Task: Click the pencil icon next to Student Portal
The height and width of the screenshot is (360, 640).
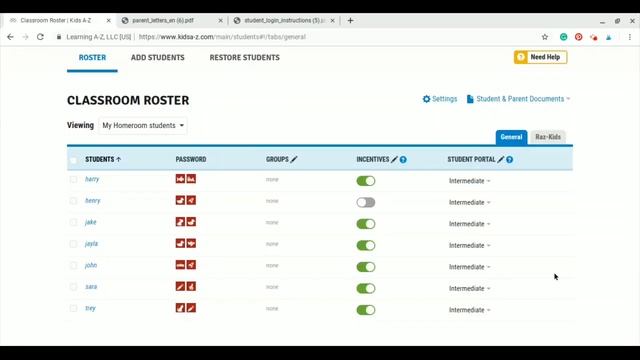Action: tap(500, 159)
